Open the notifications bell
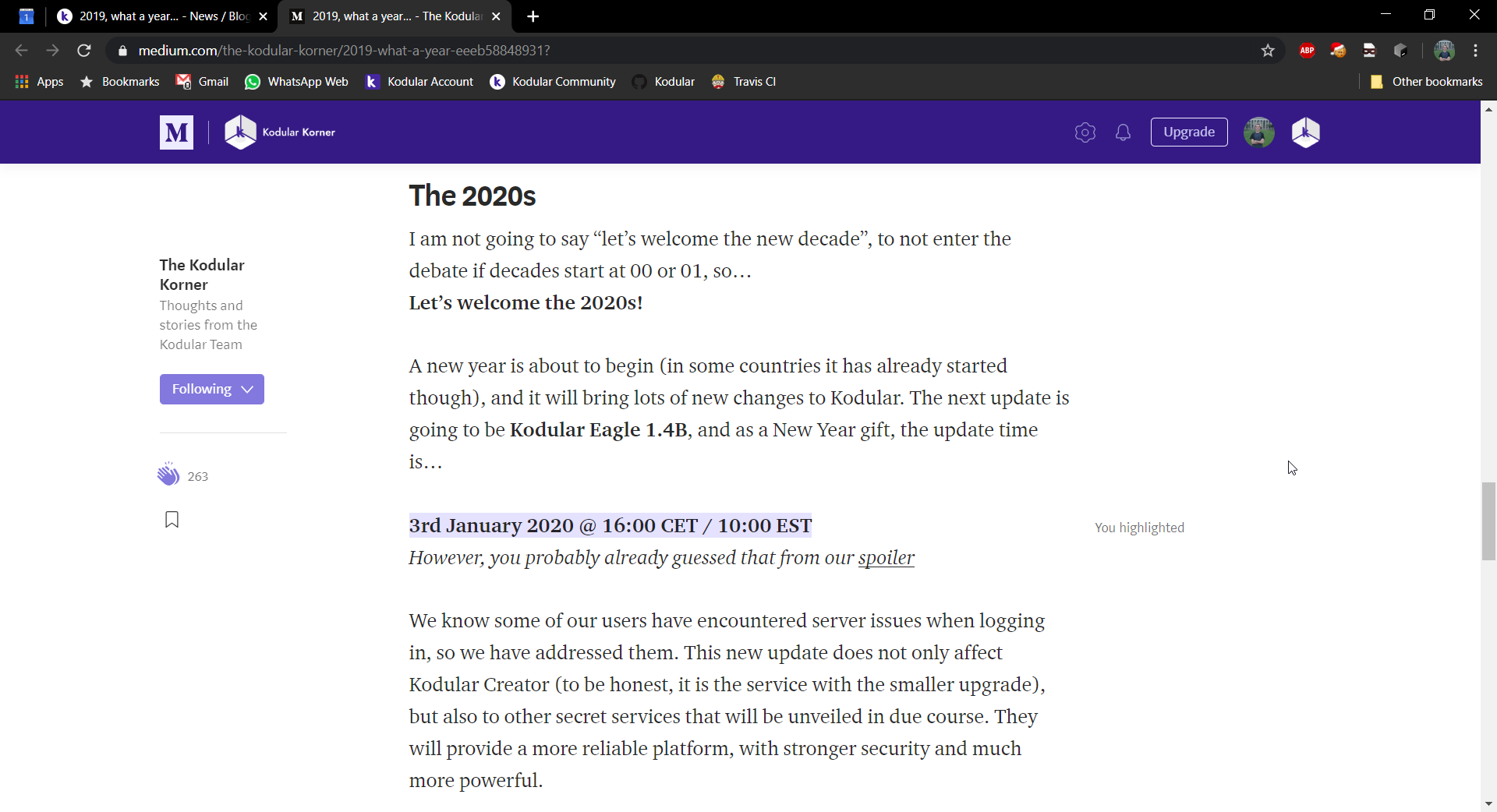1497x812 pixels. (x=1123, y=132)
